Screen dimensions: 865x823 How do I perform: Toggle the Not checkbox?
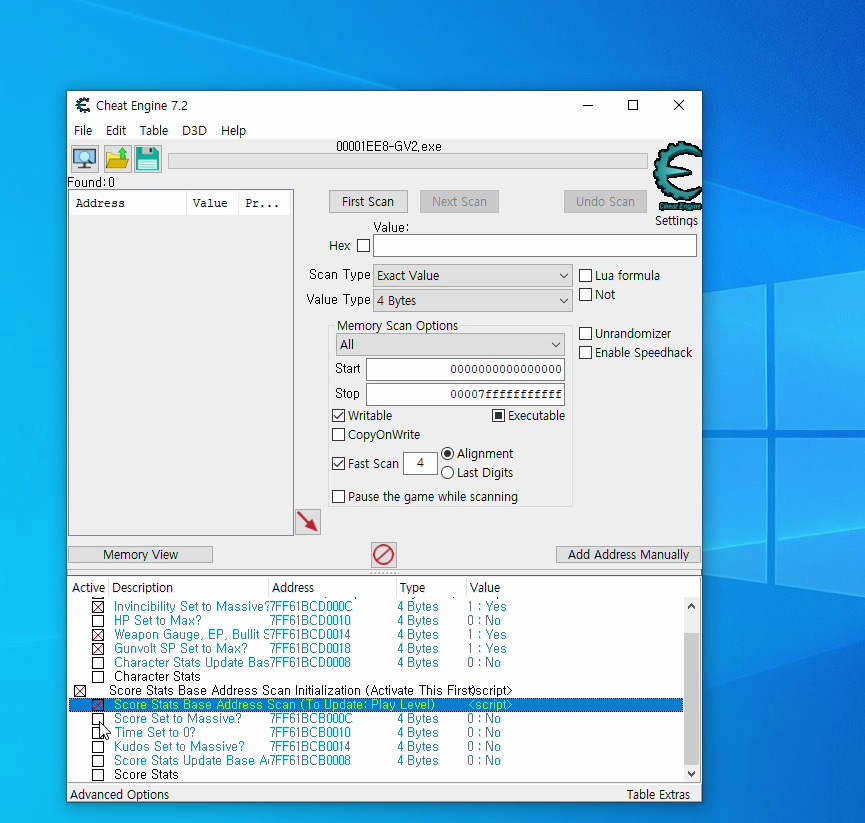tap(585, 295)
